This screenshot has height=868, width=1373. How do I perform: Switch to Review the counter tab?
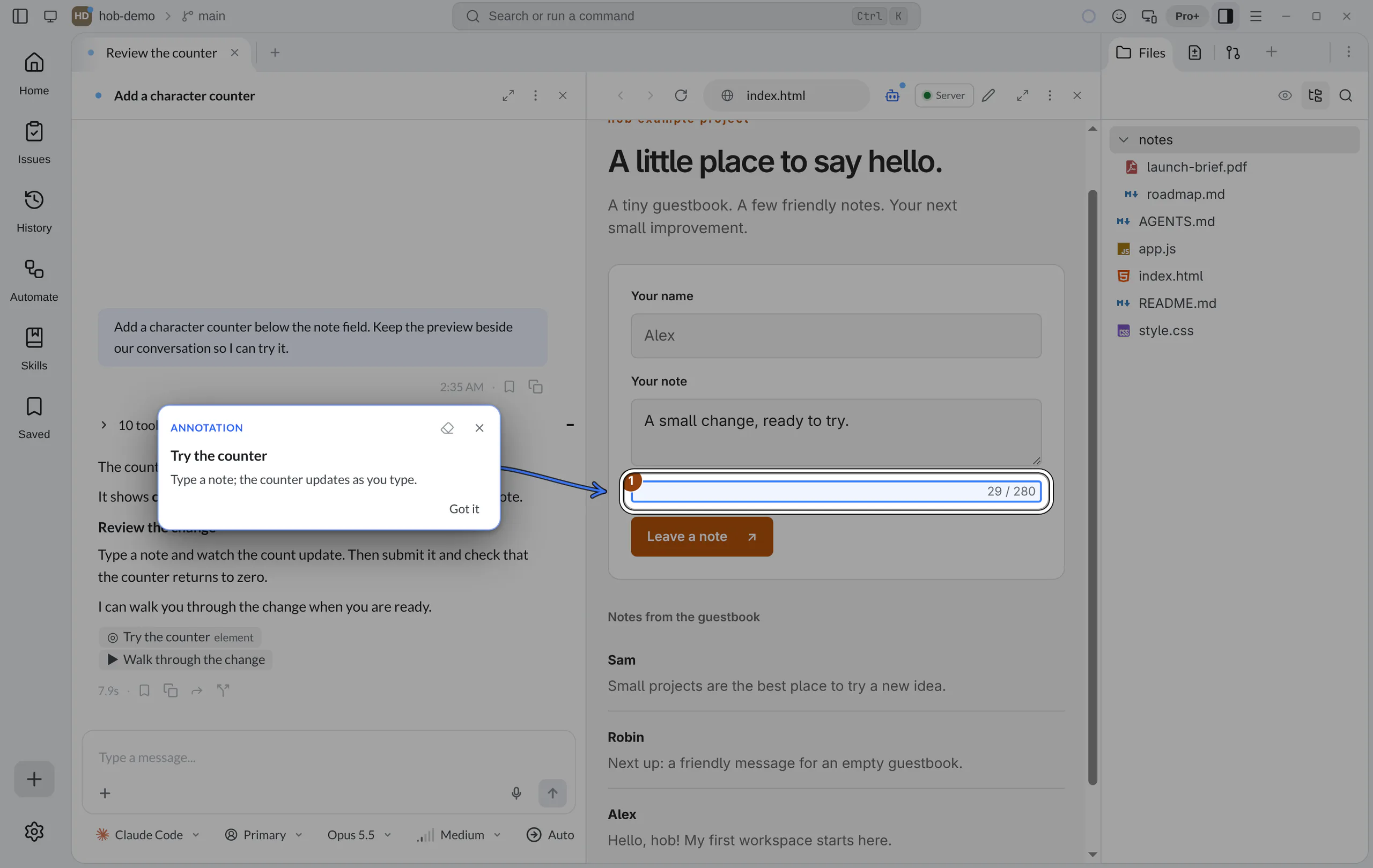[161, 53]
